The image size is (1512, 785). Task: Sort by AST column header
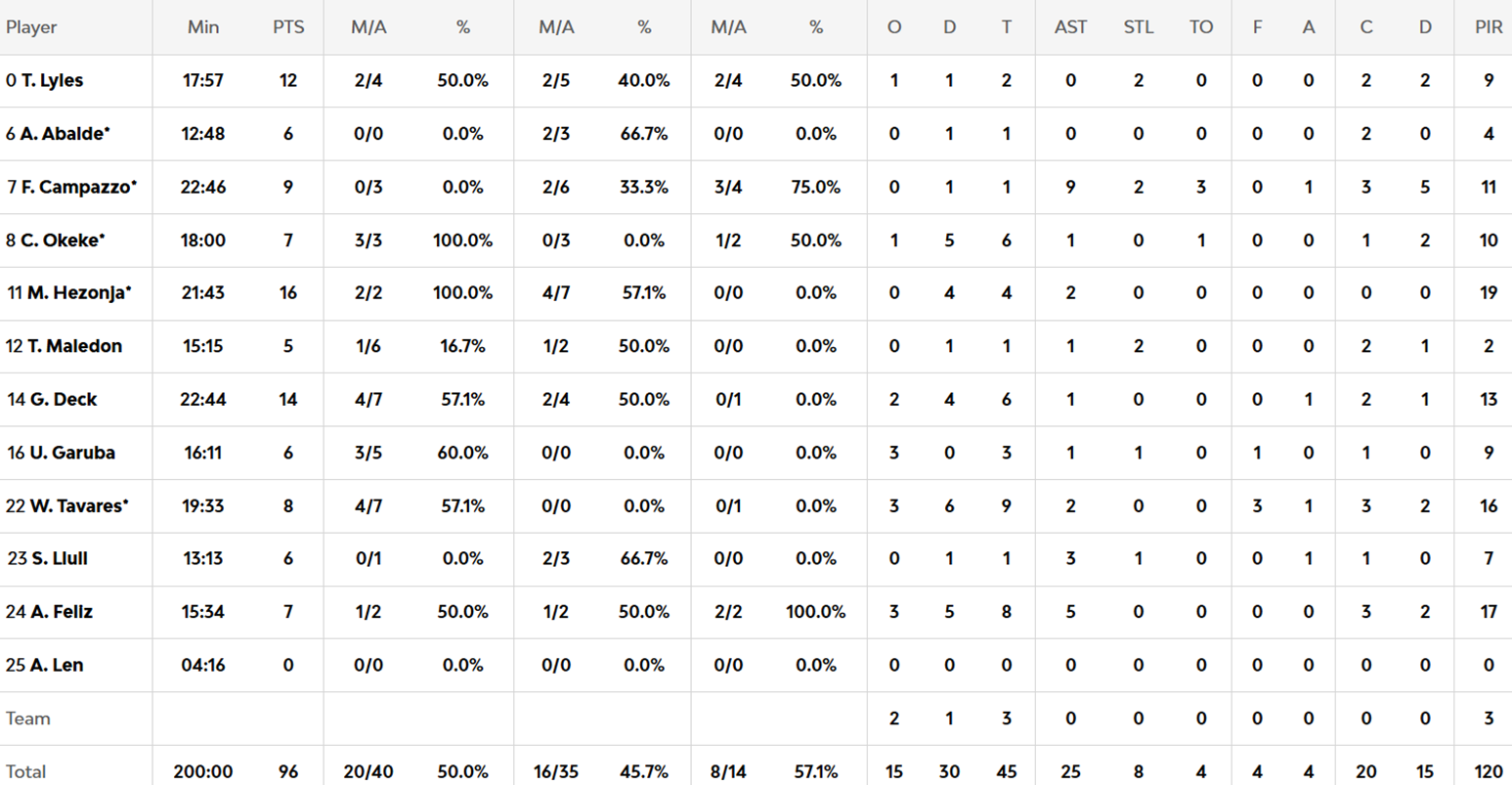click(x=1070, y=27)
